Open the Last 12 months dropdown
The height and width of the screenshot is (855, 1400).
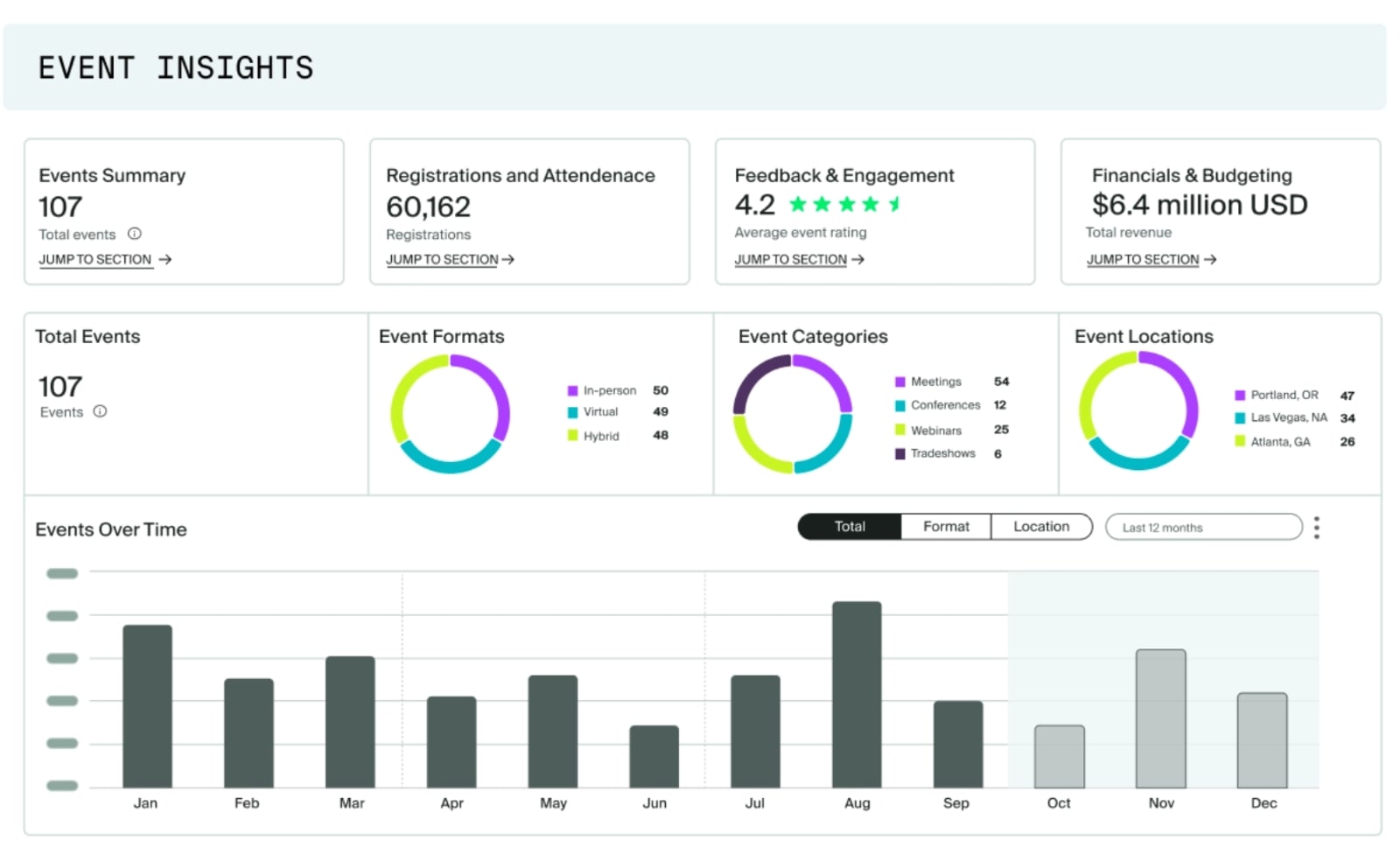(x=1204, y=528)
